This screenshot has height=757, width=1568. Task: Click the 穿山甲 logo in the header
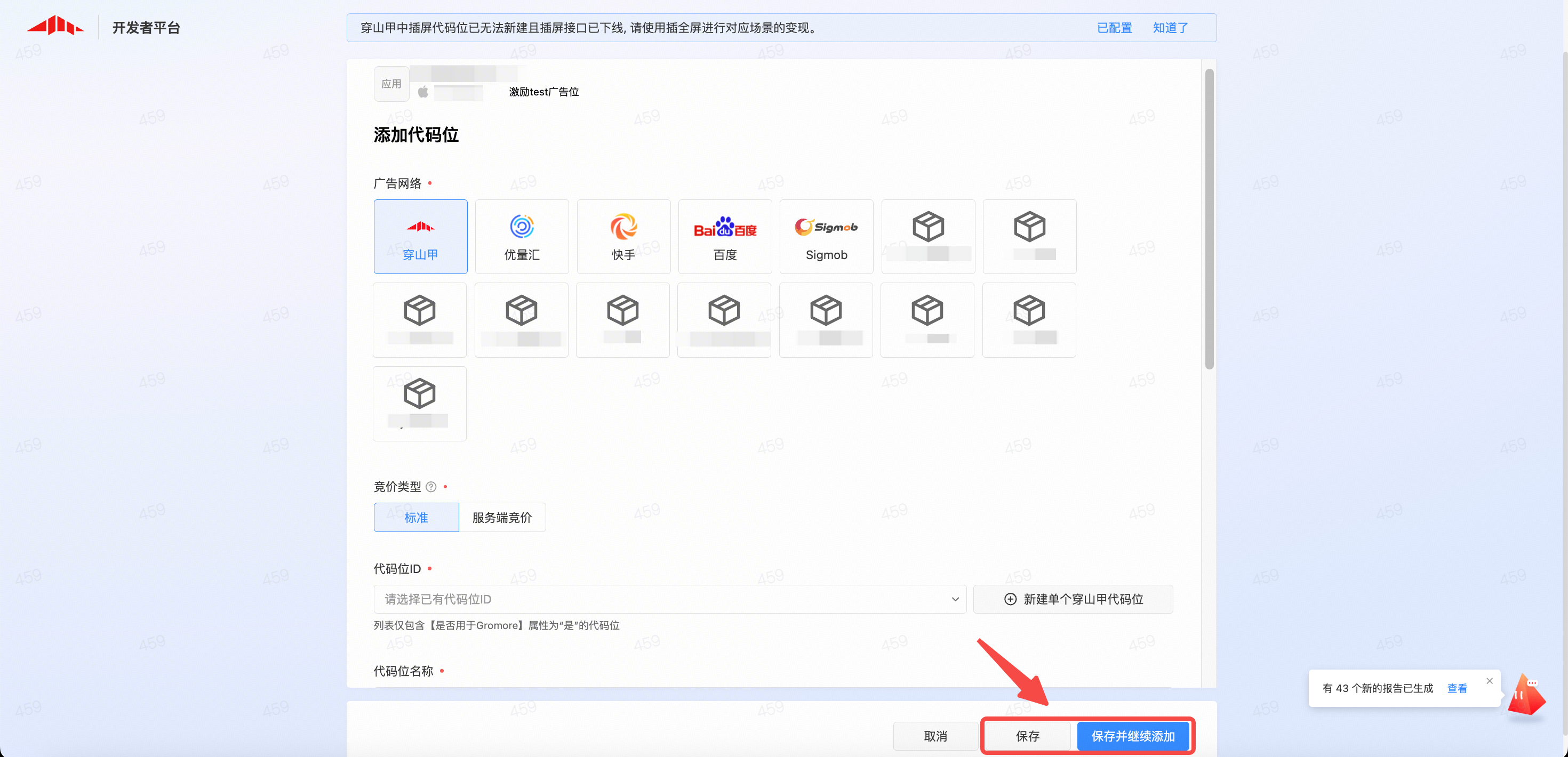click(x=55, y=26)
